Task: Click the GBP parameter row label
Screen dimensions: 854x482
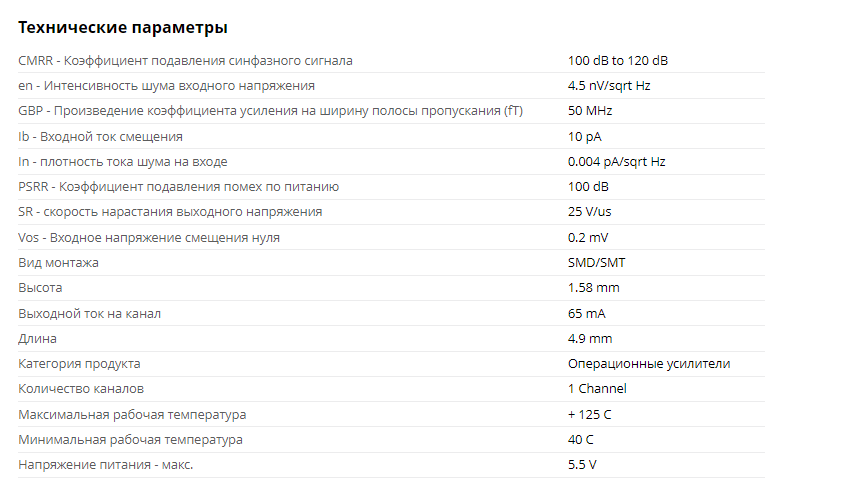Action: point(270,111)
